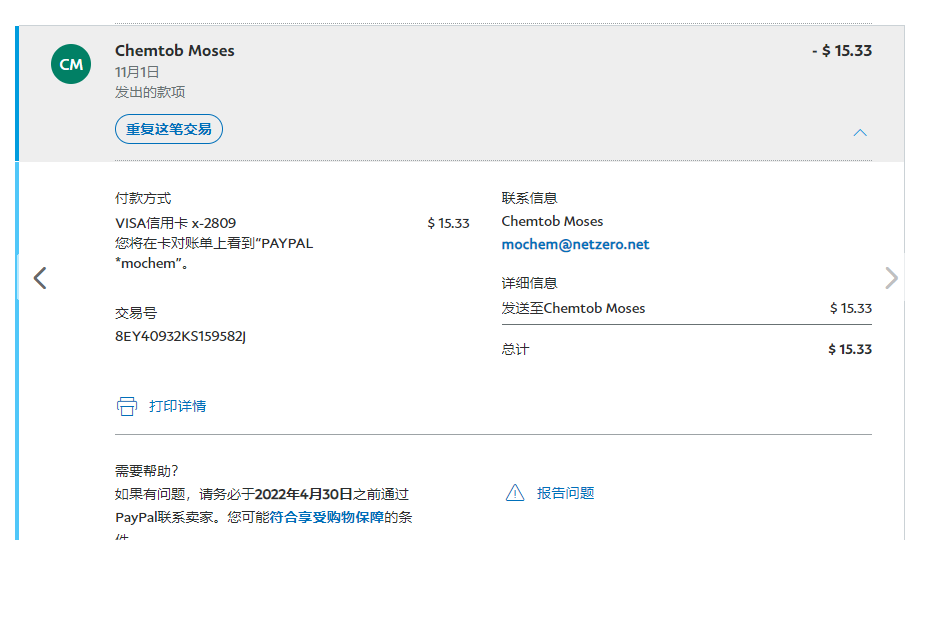The image size is (939, 637).
Task: Go to next transaction with right arrow
Action: point(891,278)
